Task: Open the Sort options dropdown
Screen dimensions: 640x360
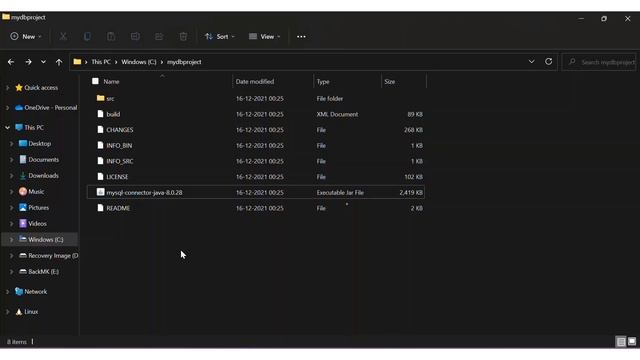Action: pos(220,37)
